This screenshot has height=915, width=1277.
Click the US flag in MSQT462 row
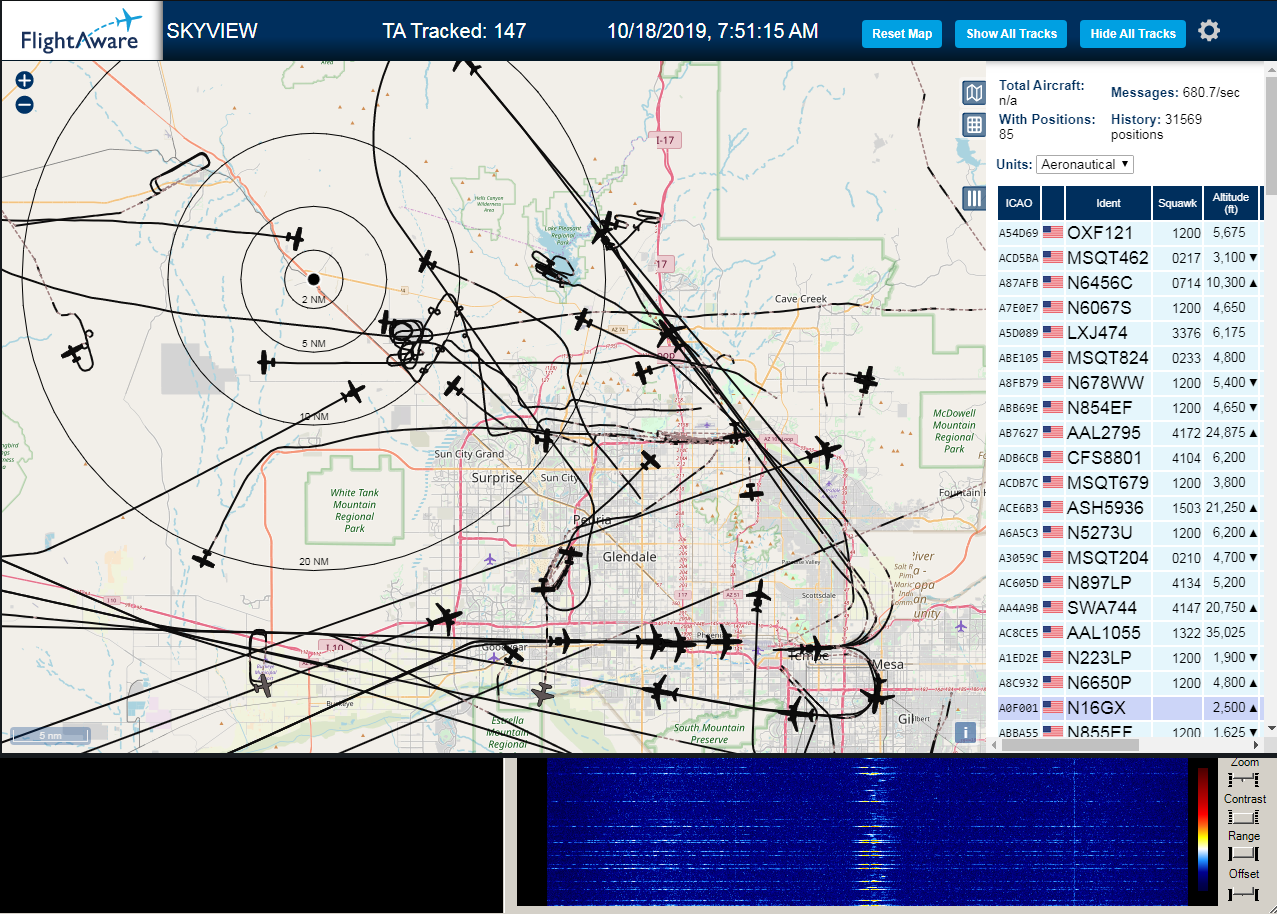(x=1053, y=257)
